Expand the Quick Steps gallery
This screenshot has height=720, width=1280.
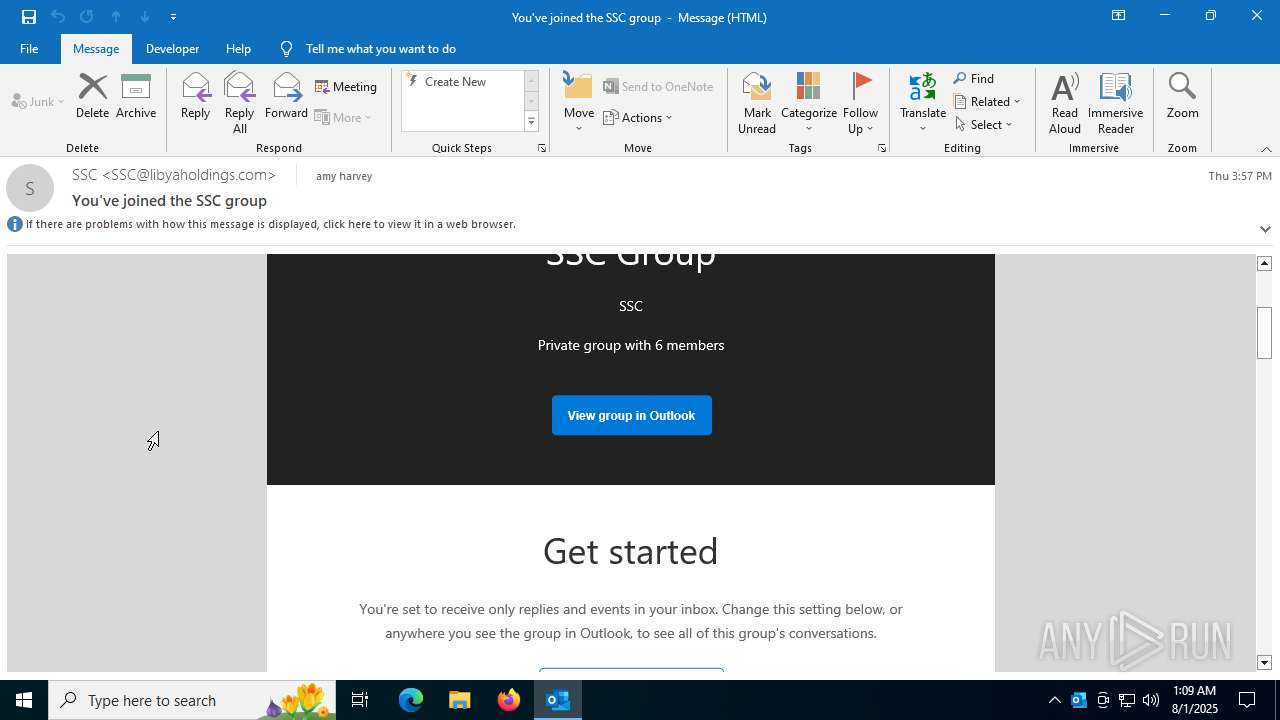coord(531,122)
